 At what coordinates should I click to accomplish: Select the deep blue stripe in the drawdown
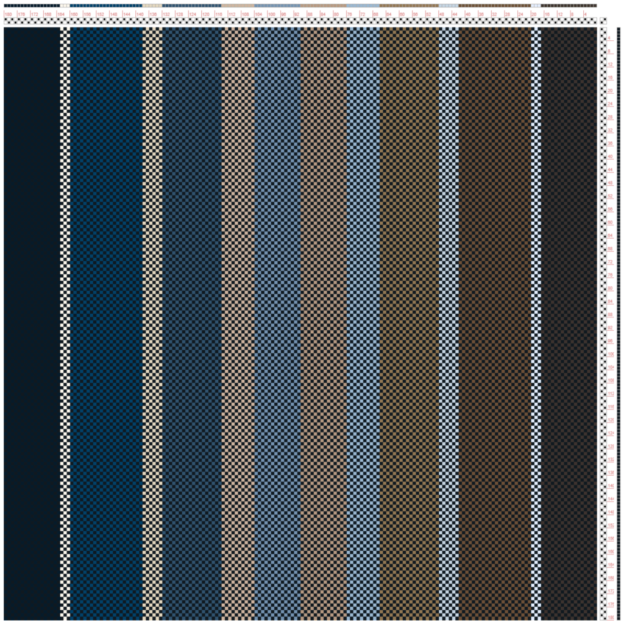pyautogui.click(x=106, y=320)
